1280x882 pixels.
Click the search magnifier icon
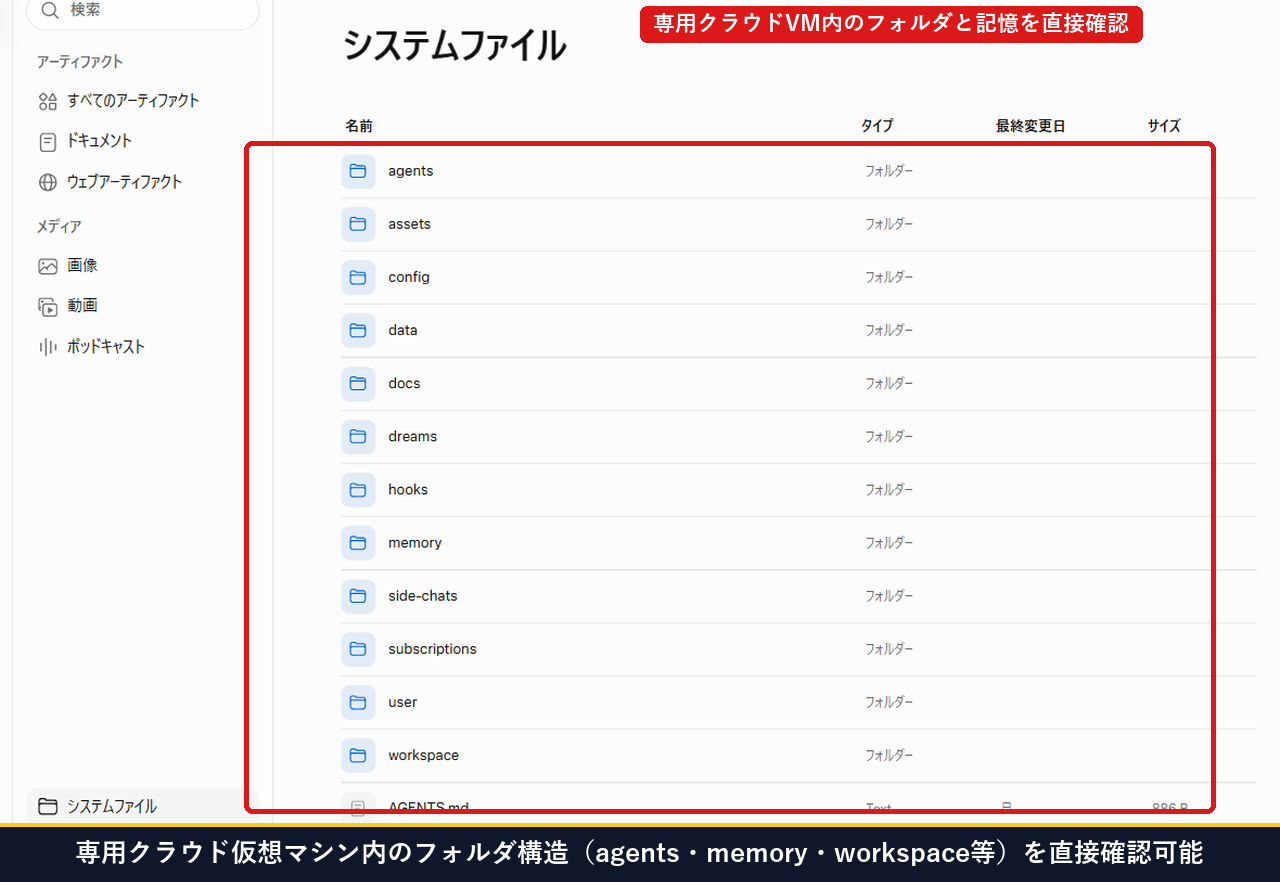click(x=50, y=11)
